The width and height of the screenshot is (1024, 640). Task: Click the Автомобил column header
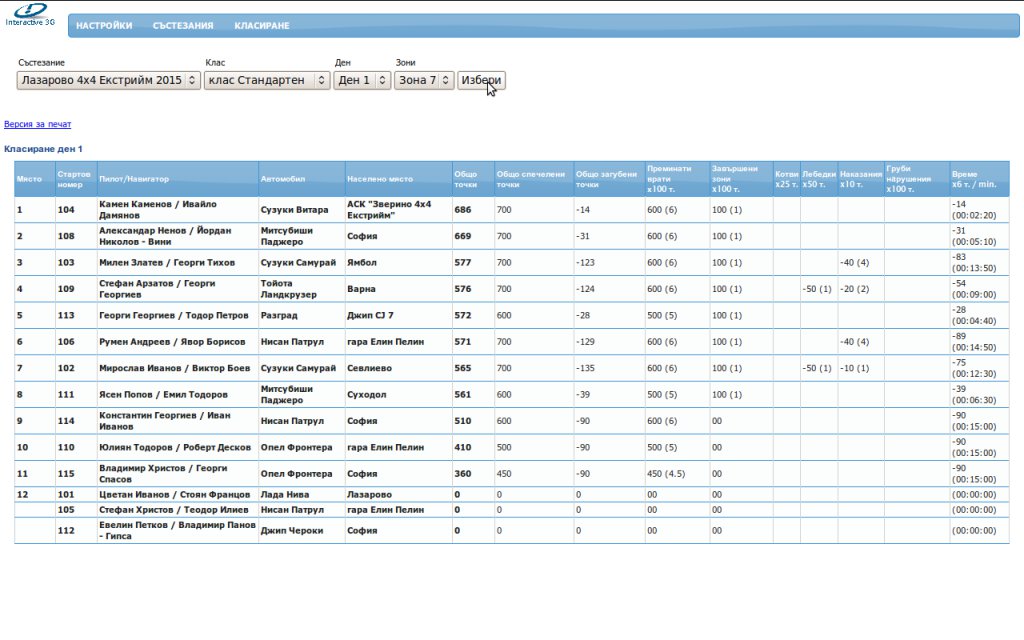(x=280, y=179)
